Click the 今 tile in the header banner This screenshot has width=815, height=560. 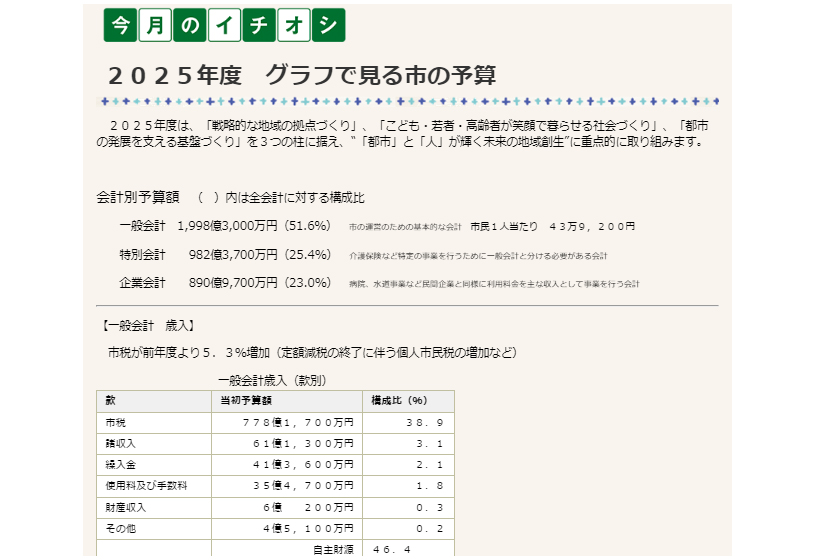[x=121, y=25]
